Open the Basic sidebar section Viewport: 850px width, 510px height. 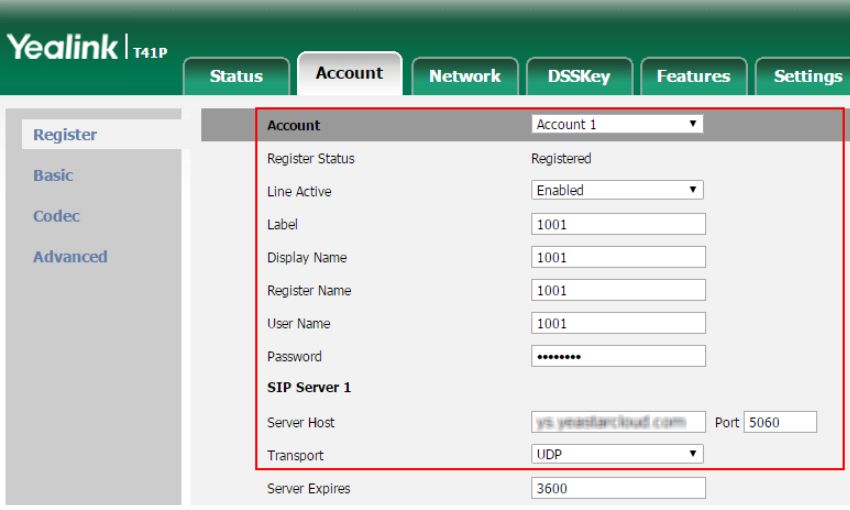coord(53,175)
